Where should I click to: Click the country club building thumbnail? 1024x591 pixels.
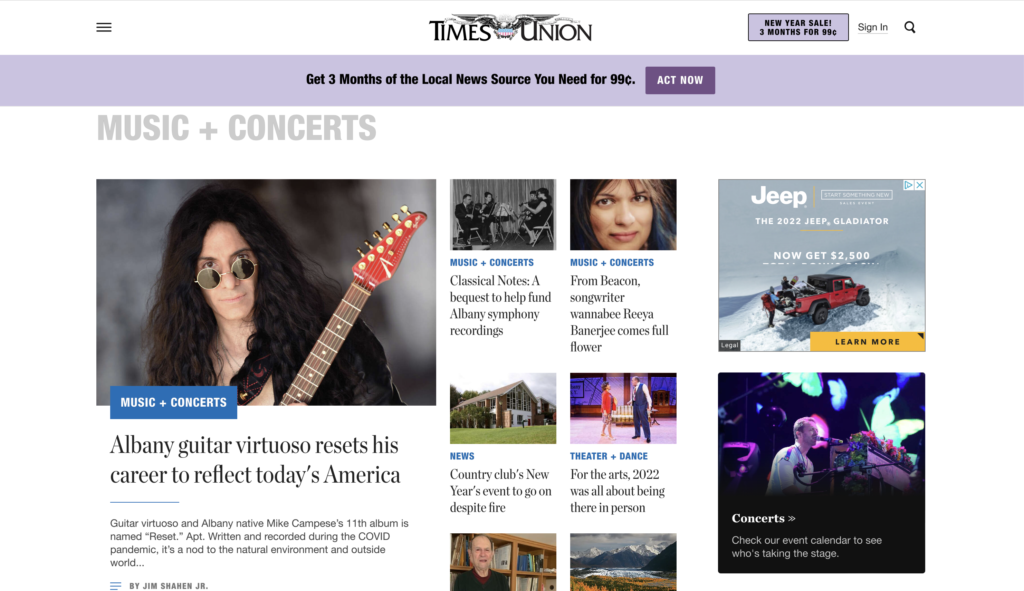(x=503, y=408)
